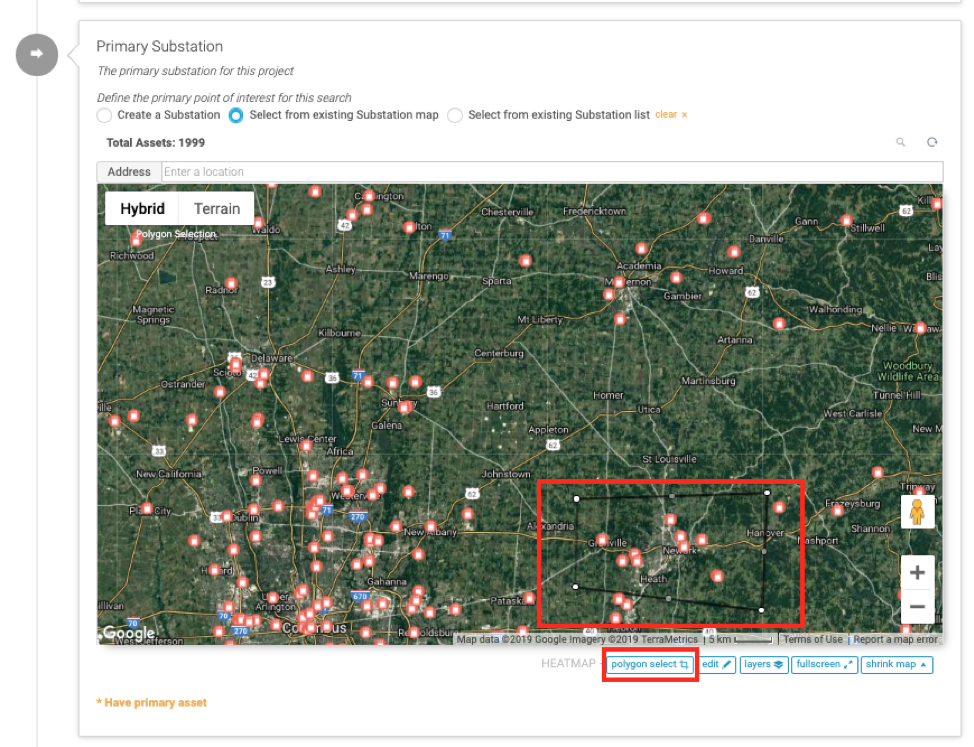Choose Select from existing Substation list option
The width and height of the screenshot is (974, 747).
[x=455, y=115]
